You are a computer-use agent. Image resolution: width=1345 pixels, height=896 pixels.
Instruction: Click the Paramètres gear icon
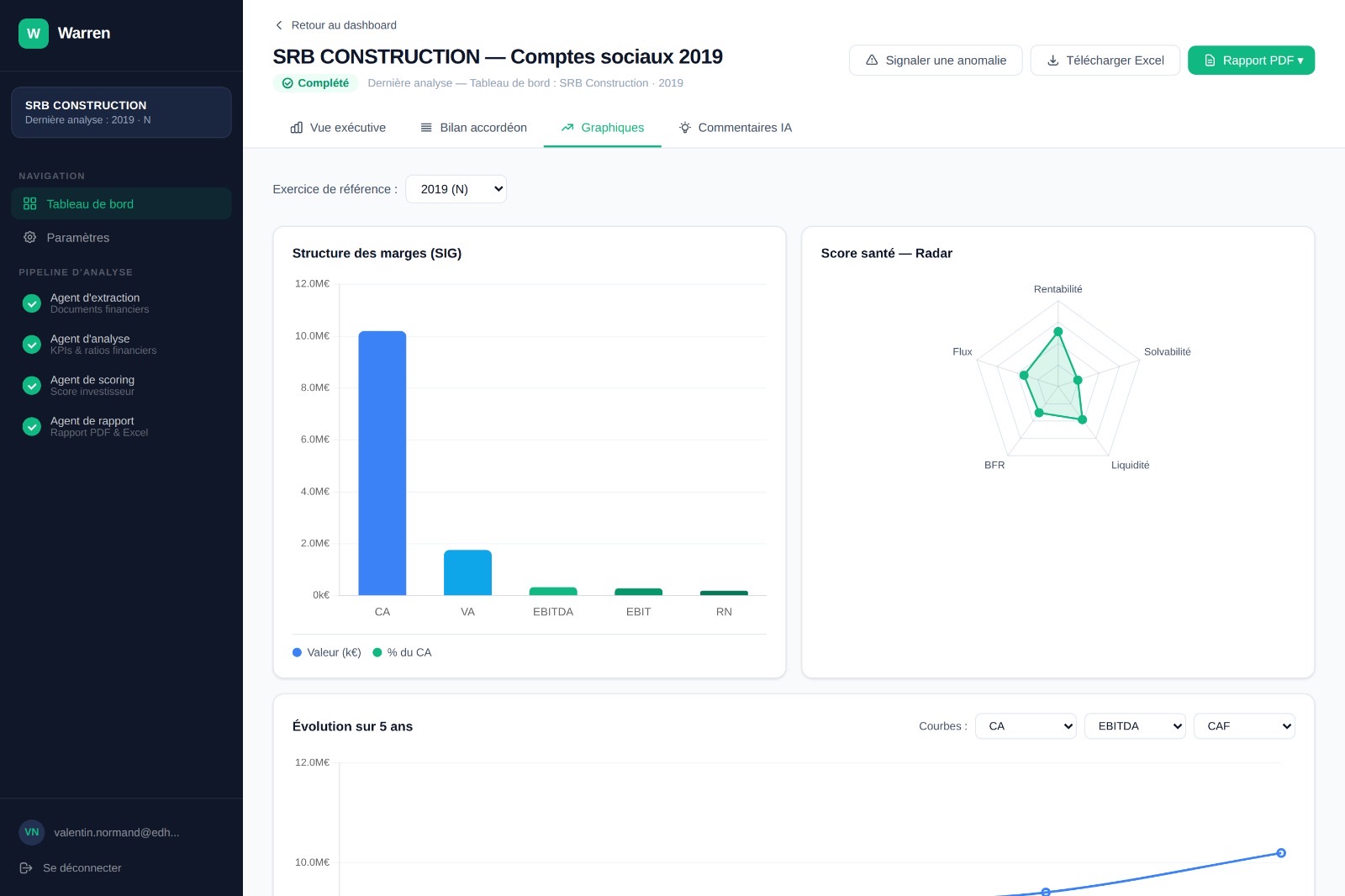(30, 238)
